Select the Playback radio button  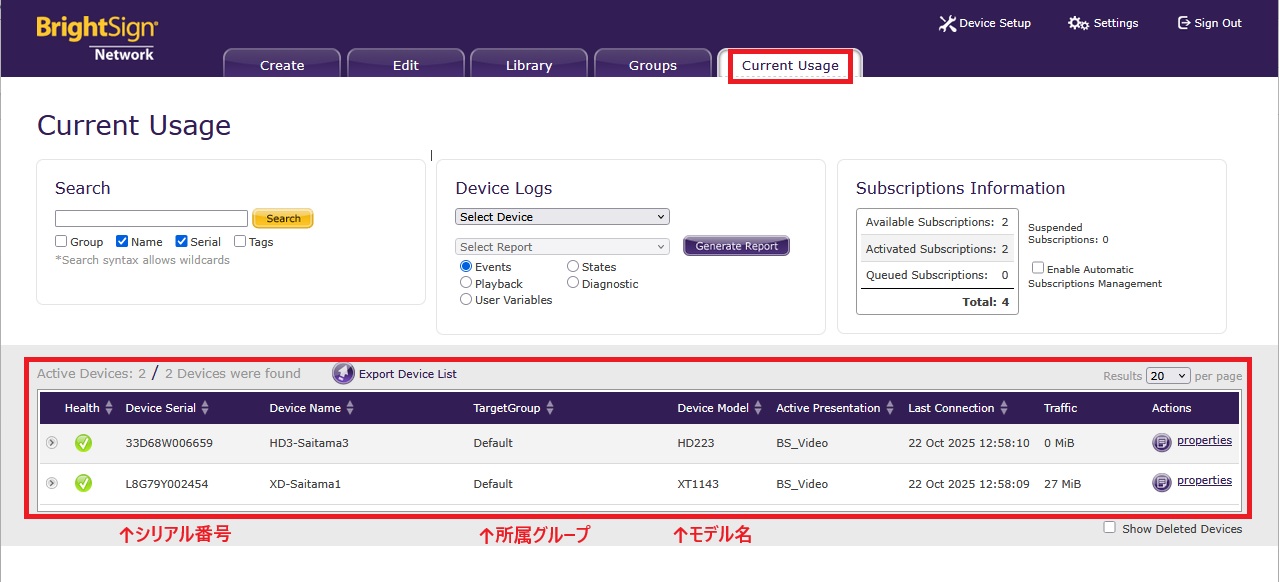point(466,283)
